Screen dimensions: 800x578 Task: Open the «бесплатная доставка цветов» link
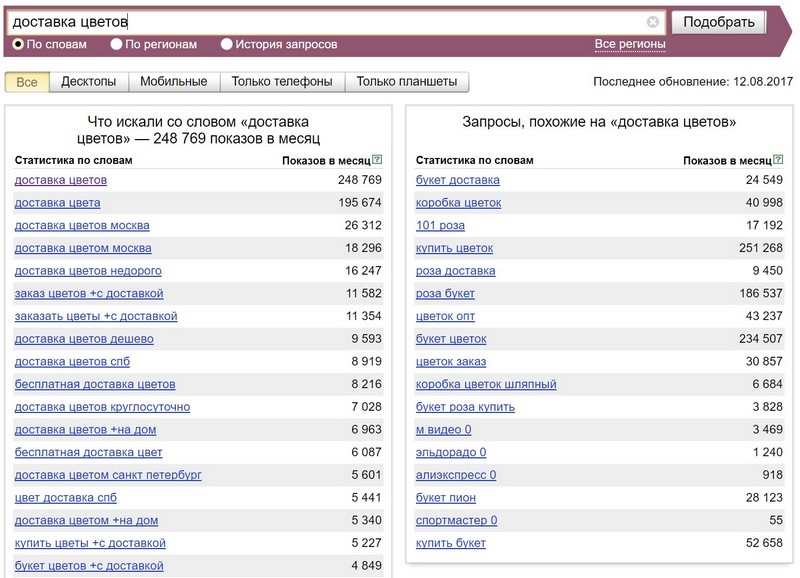(x=95, y=384)
